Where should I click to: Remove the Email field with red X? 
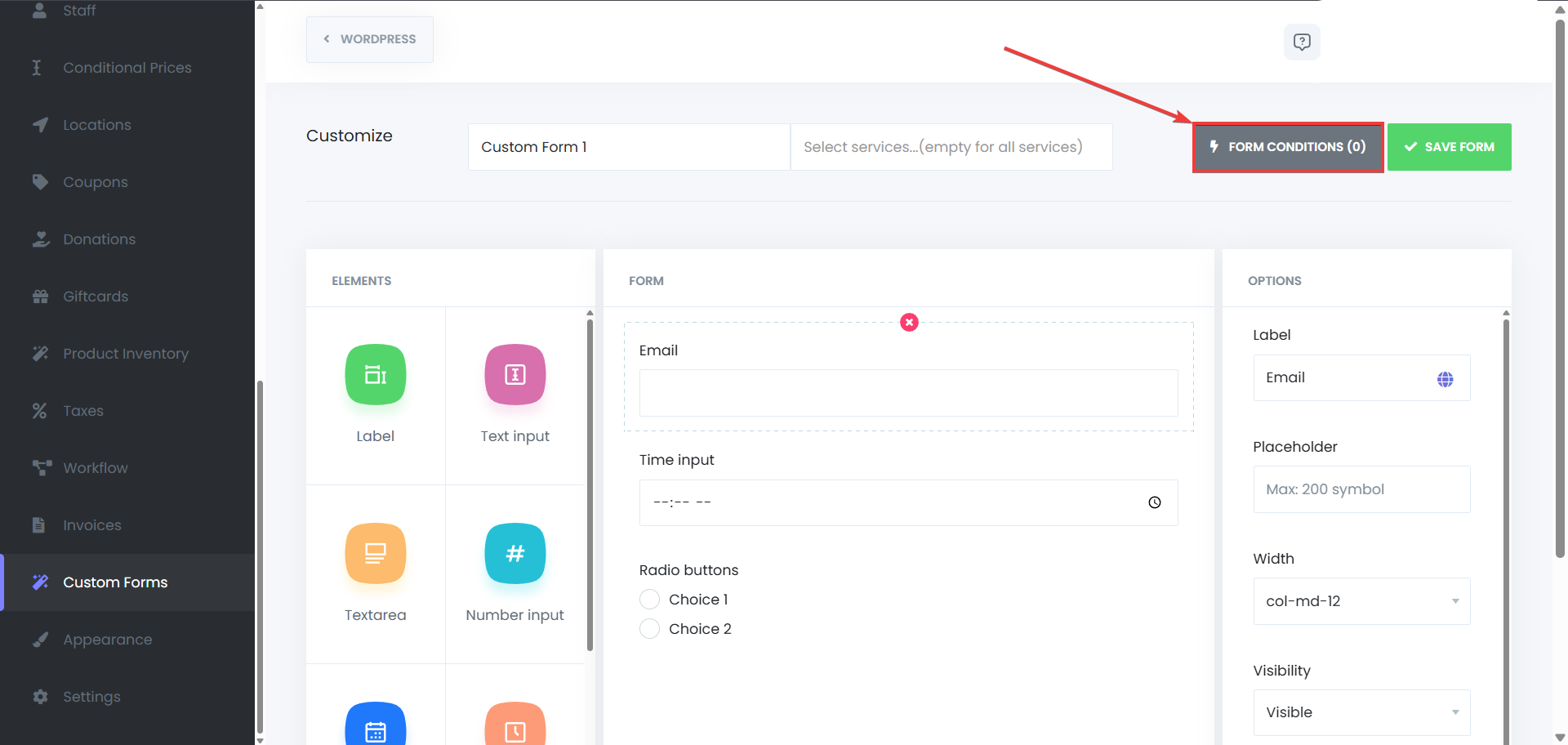pos(909,323)
